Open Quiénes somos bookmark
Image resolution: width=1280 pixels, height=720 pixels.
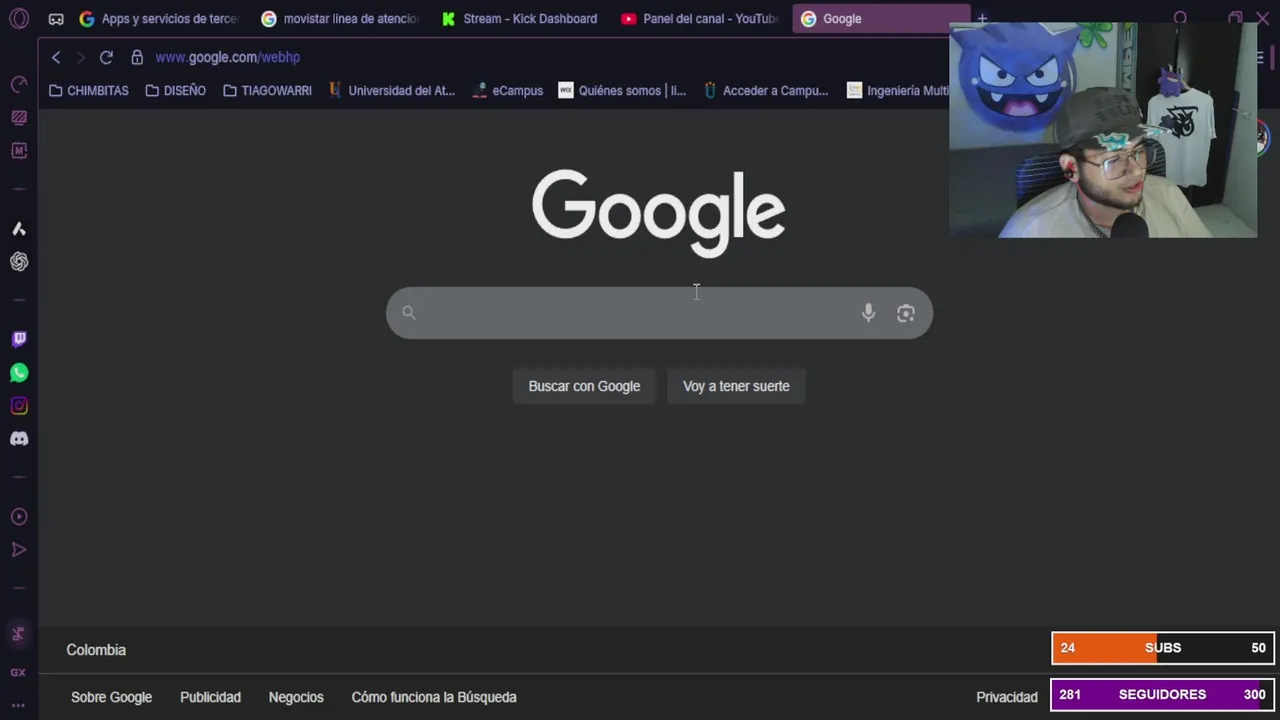pyautogui.click(x=622, y=90)
